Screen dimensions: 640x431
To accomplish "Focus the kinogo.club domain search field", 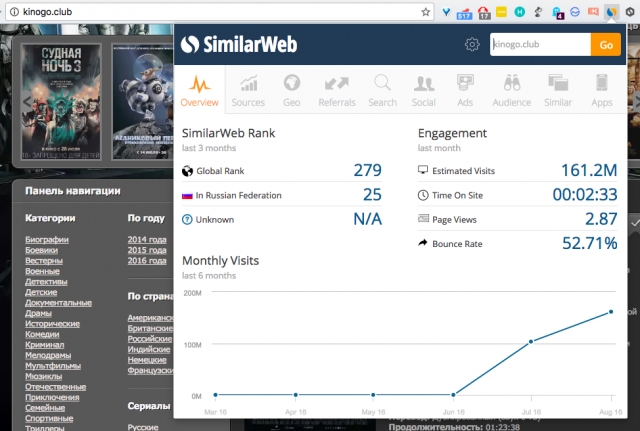I will [540, 44].
